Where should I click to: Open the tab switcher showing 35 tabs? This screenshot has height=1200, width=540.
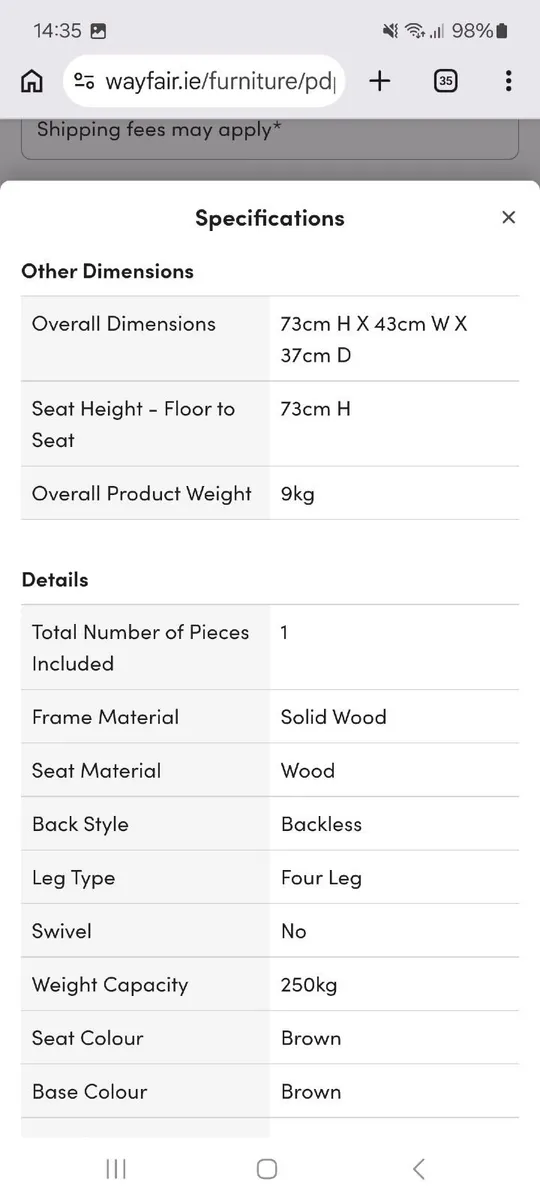pyautogui.click(x=446, y=81)
